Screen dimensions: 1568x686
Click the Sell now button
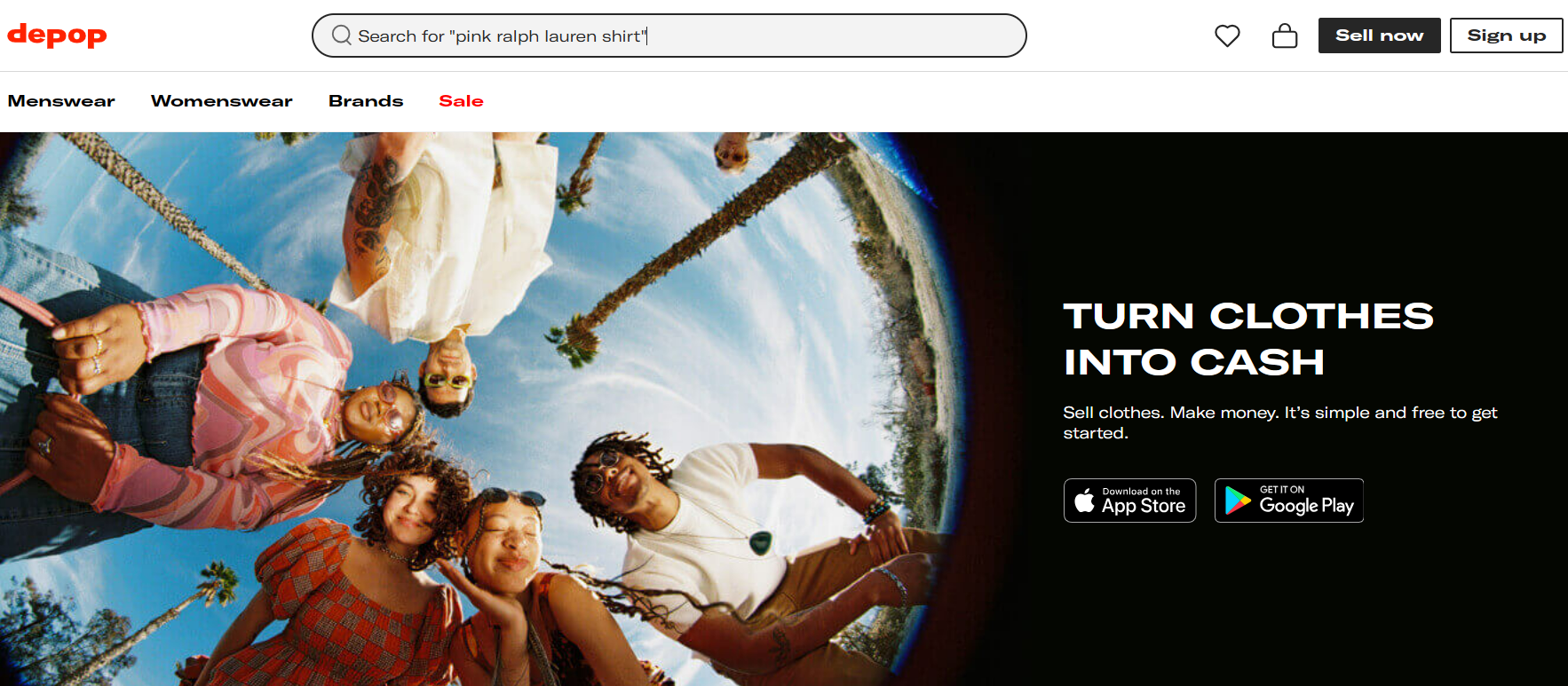1379,35
